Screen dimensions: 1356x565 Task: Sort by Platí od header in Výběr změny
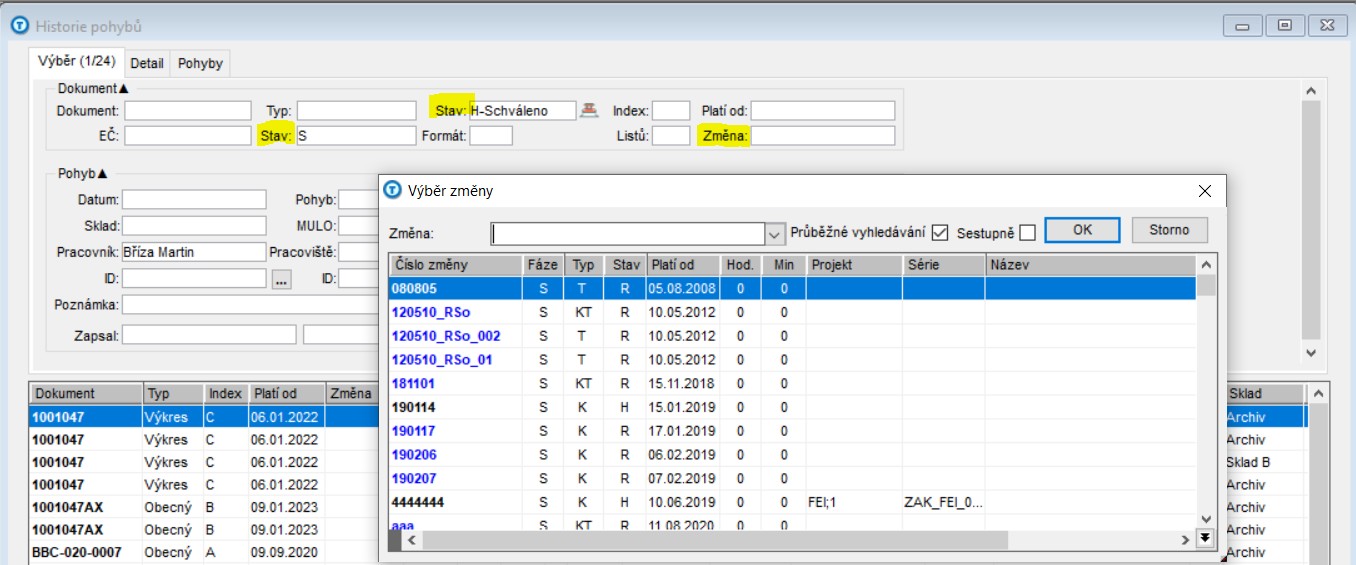(x=683, y=265)
